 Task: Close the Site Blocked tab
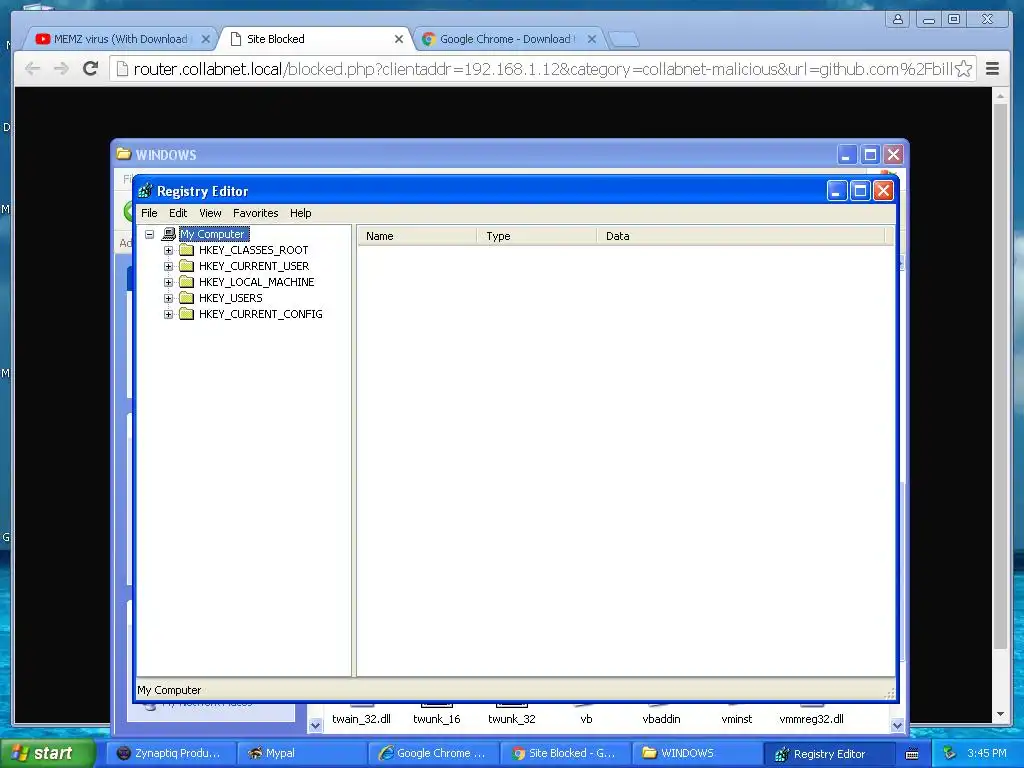(399, 39)
